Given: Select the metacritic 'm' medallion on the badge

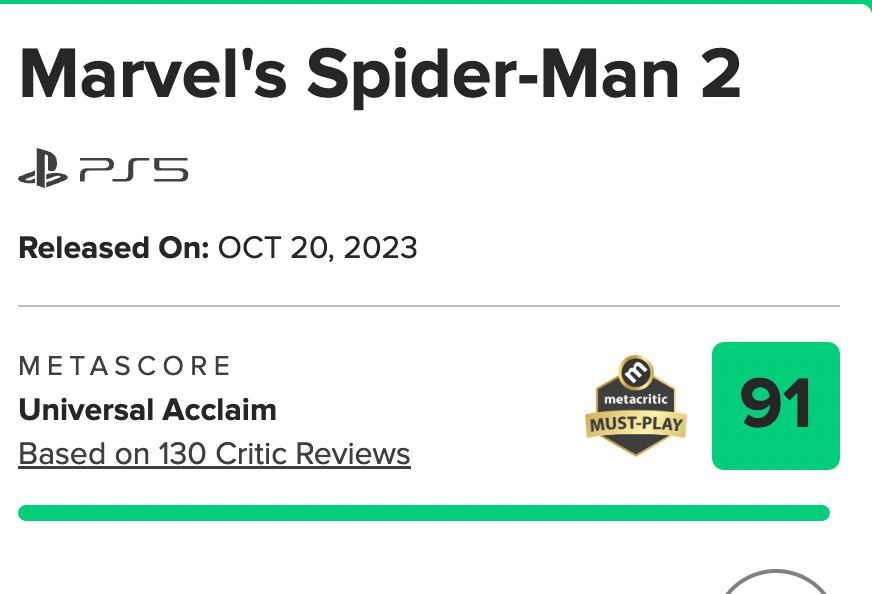Looking at the screenshot, I should tap(635, 373).
